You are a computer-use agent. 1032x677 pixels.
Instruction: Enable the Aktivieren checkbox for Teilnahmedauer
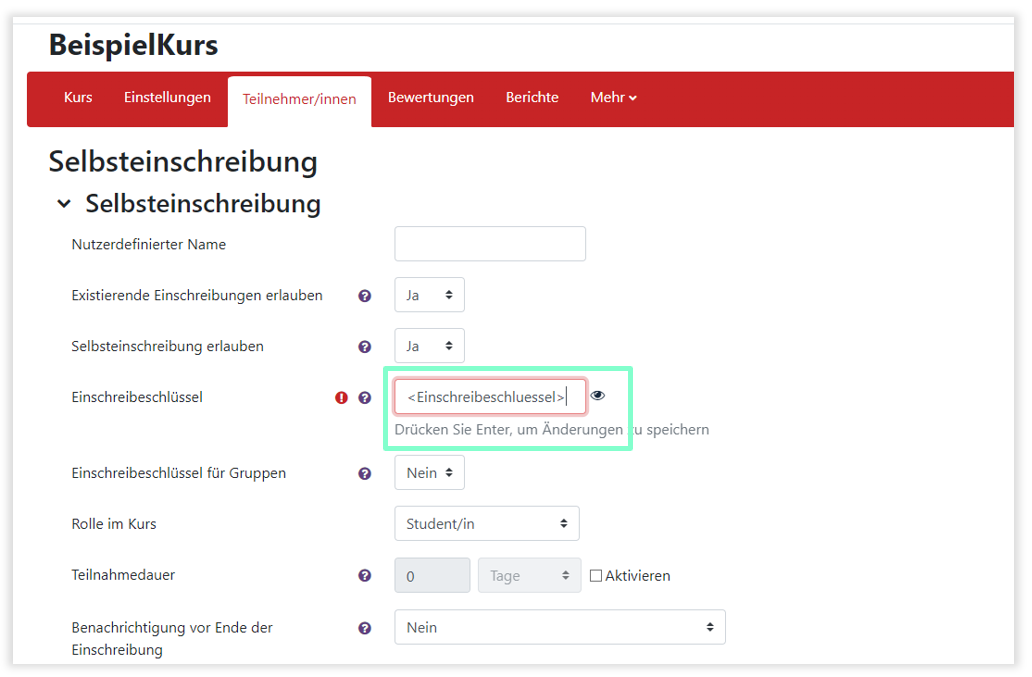pos(596,576)
